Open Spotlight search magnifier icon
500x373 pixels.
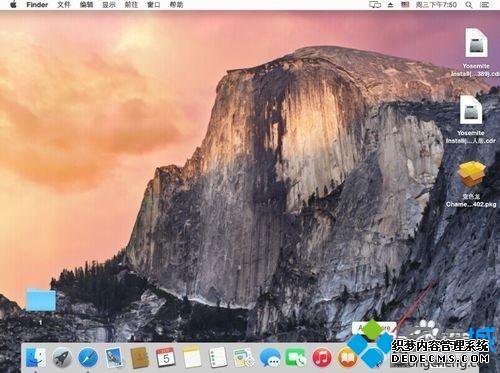point(469,5)
